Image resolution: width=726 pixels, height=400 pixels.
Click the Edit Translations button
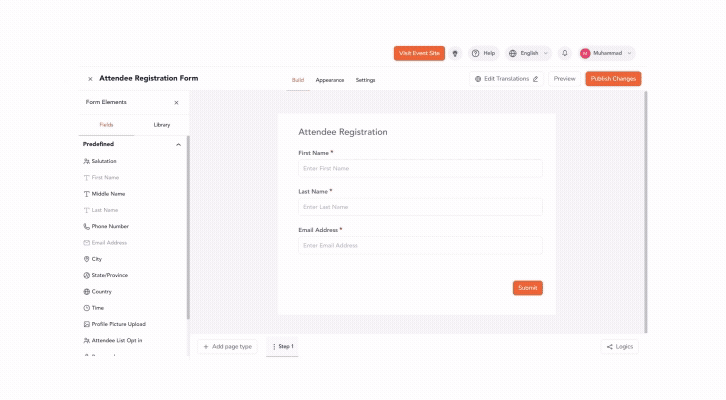tap(507, 79)
